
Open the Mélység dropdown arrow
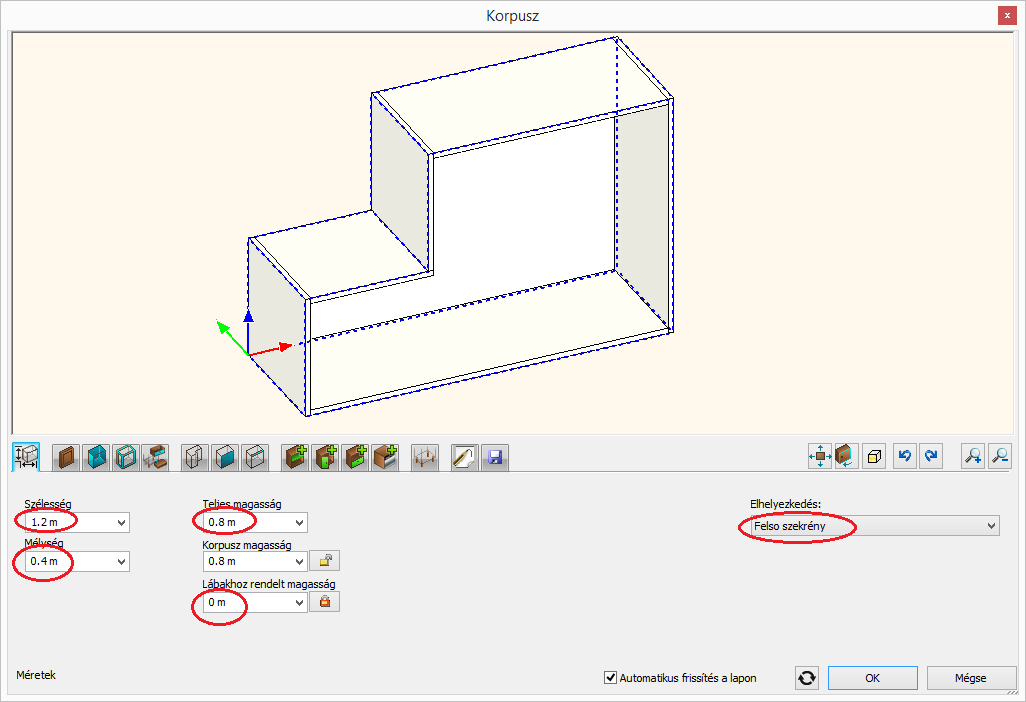click(x=121, y=561)
